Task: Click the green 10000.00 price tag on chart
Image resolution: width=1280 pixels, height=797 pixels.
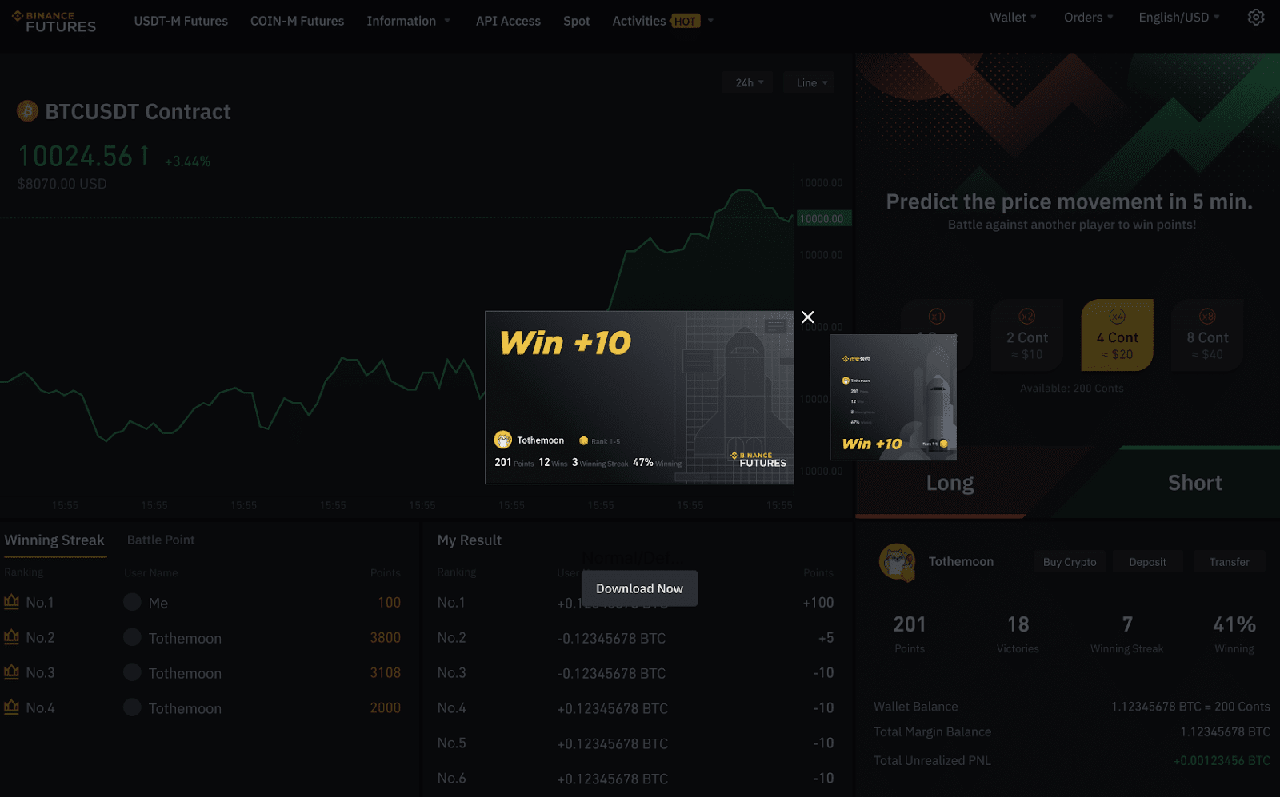Action: 824,218
